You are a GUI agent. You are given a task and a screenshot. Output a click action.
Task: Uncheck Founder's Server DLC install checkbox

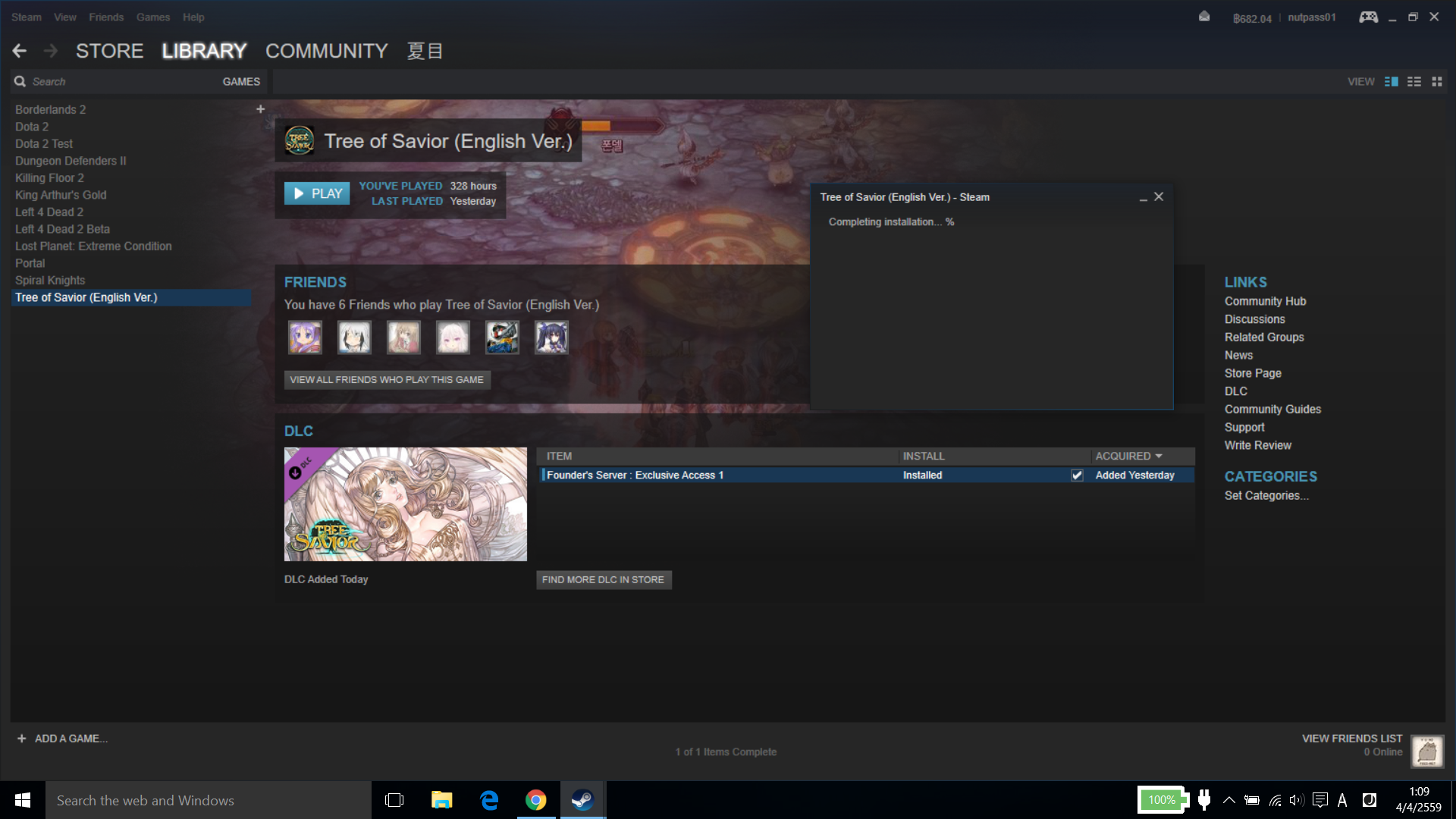(1077, 475)
